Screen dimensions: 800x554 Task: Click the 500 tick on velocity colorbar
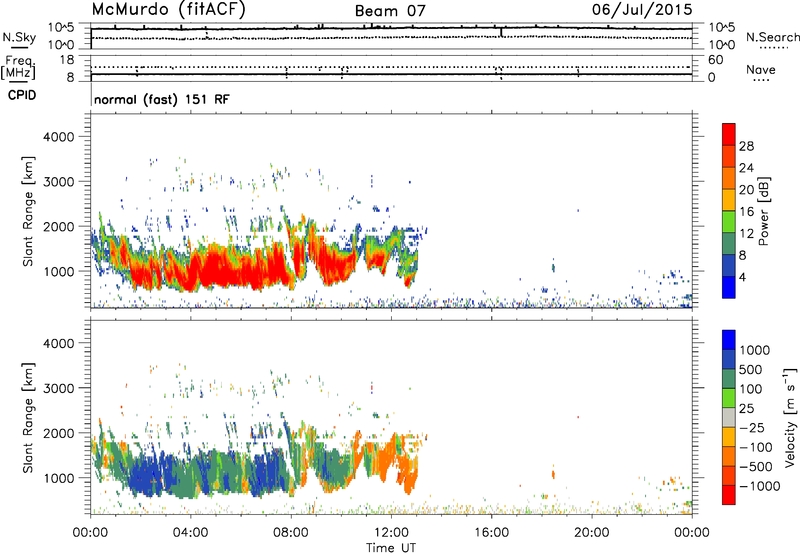coord(751,370)
